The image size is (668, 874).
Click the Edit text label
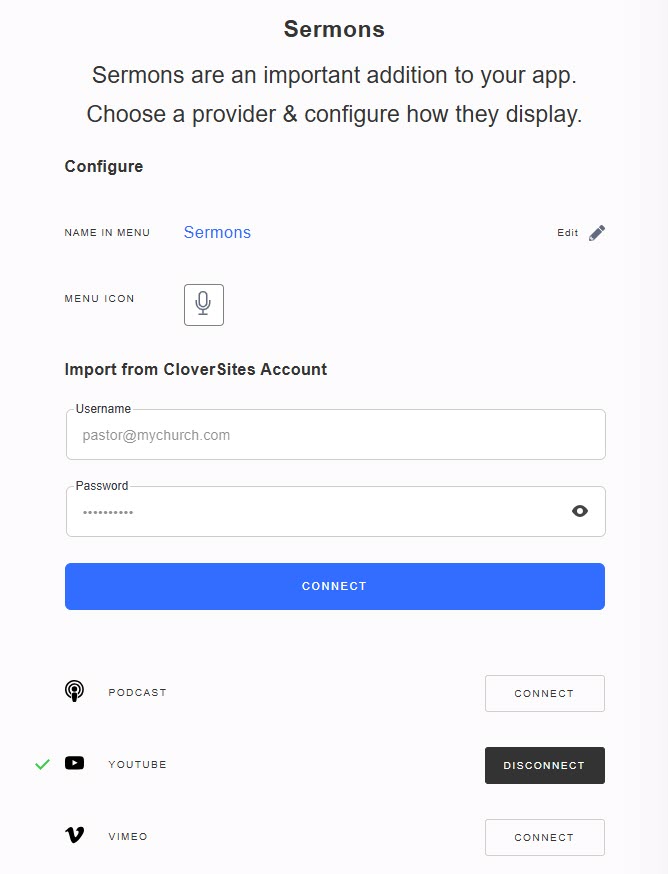(x=568, y=233)
